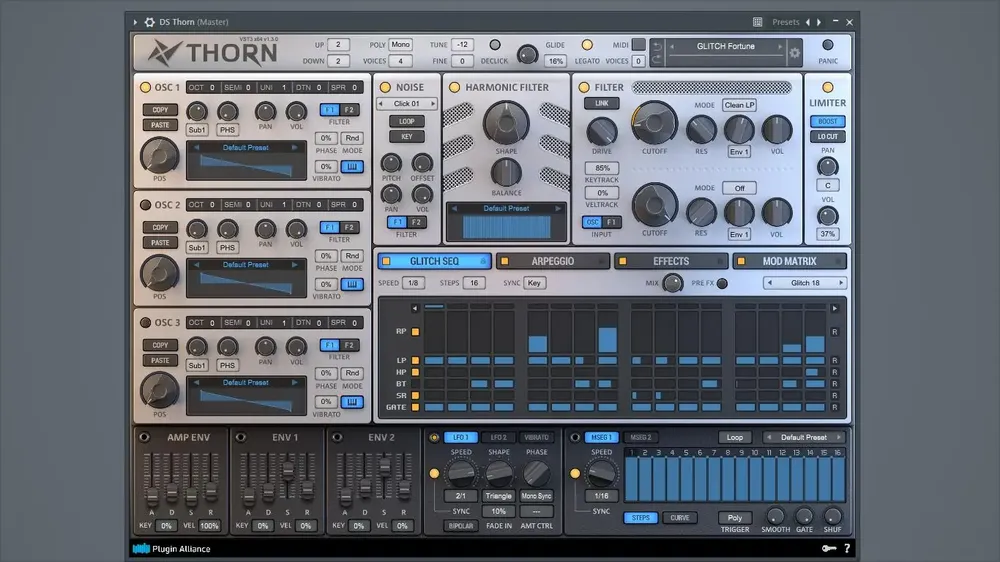
Task: Randomize the LP row with R button
Action: [x=834, y=360]
